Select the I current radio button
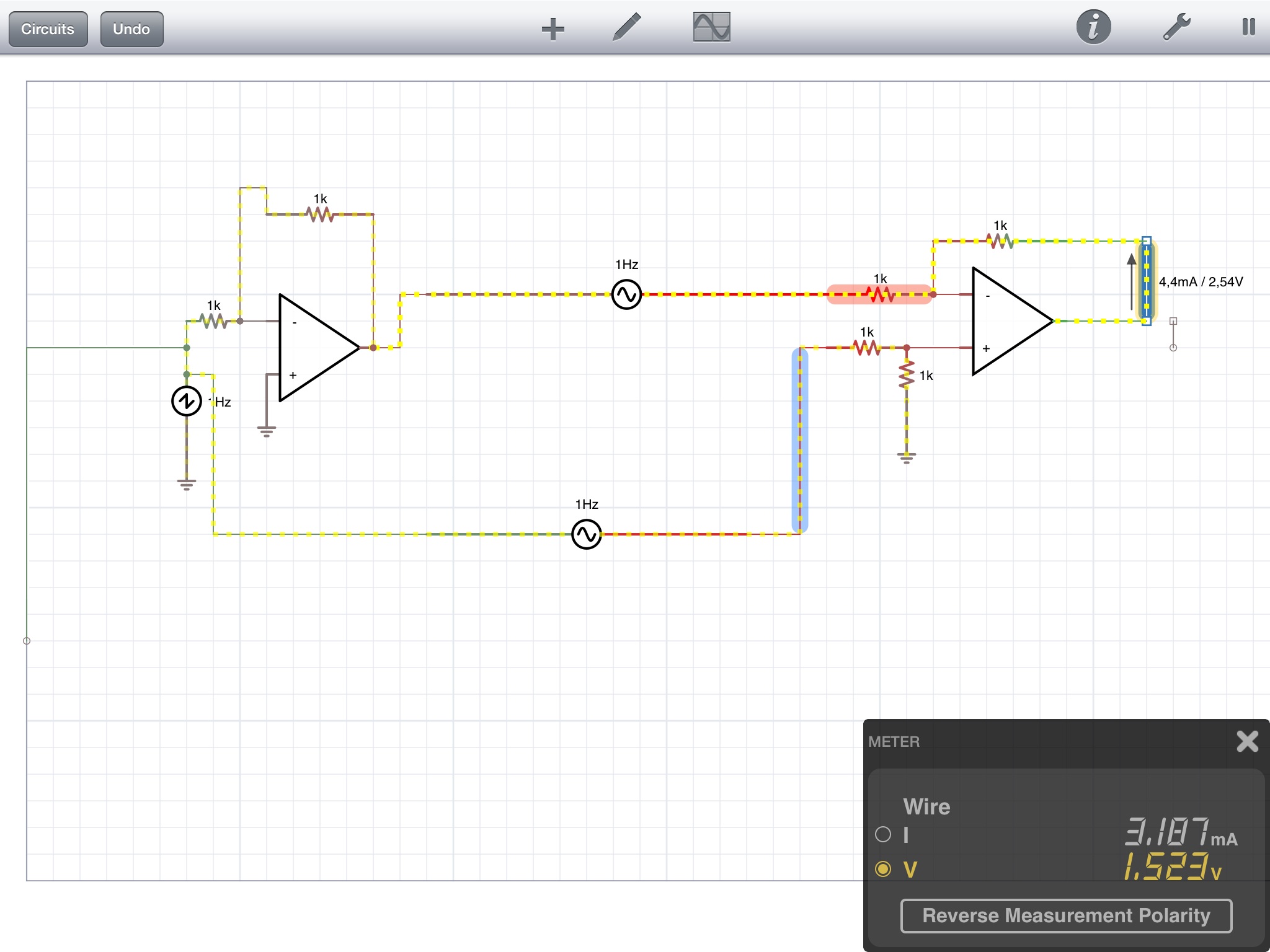1270x952 pixels. pyautogui.click(x=883, y=834)
